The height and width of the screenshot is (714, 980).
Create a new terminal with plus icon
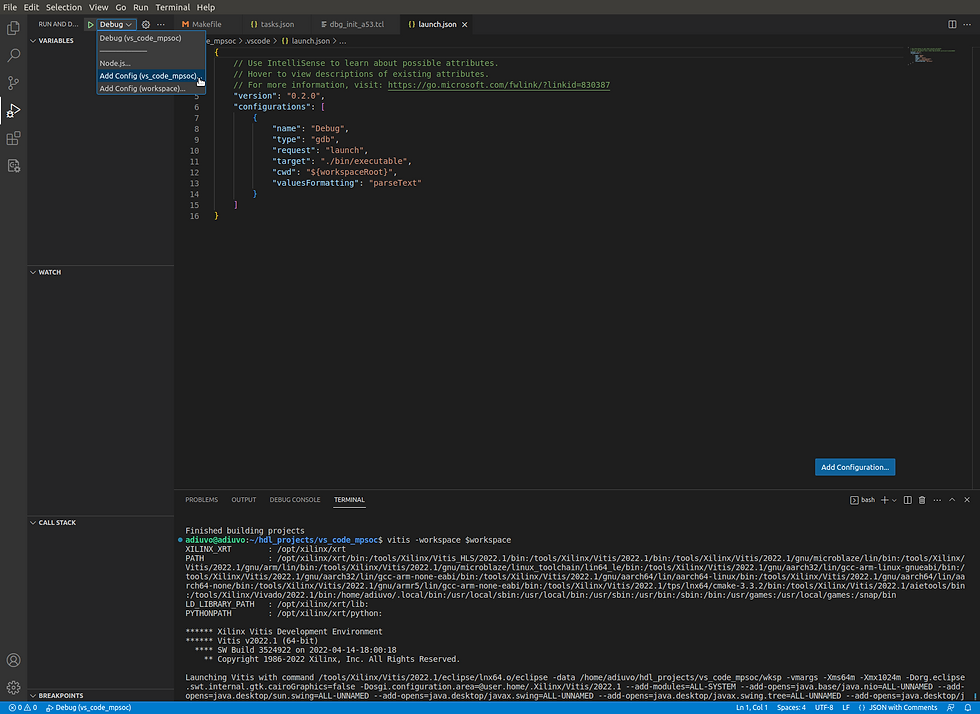[x=884, y=500]
